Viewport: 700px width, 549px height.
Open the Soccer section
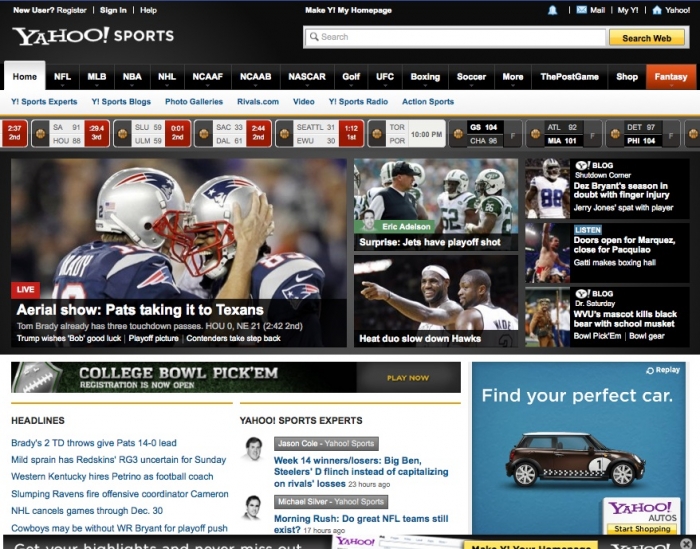(x=471, y=77)
